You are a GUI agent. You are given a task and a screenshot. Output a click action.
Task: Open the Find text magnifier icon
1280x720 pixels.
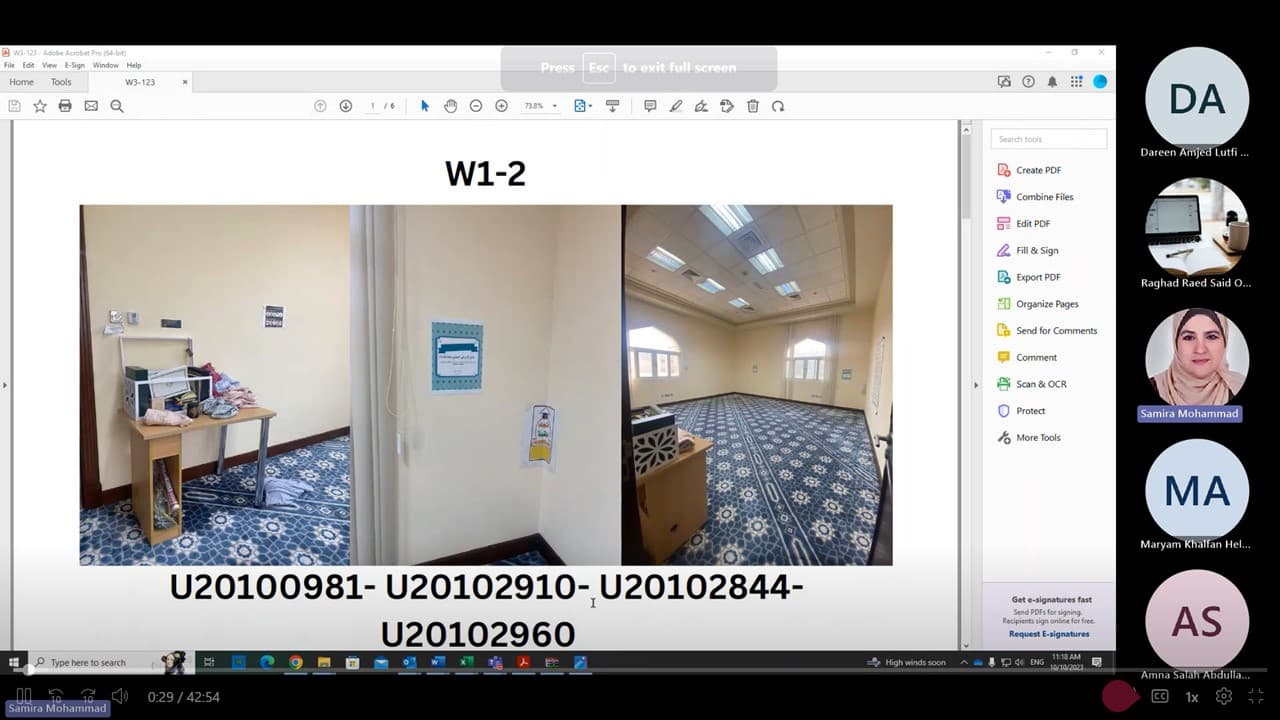[117, 106]
